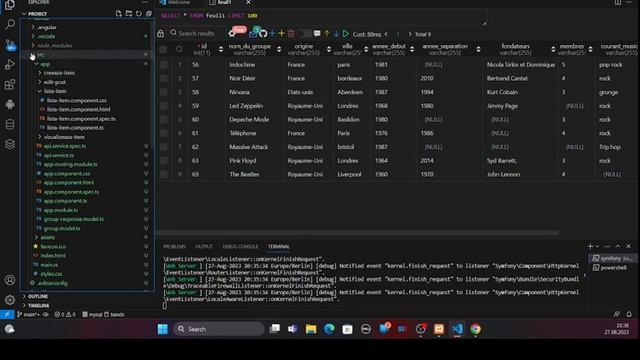
Task: Create a new folder in Explorer
Action: click(x=129, y=13)
